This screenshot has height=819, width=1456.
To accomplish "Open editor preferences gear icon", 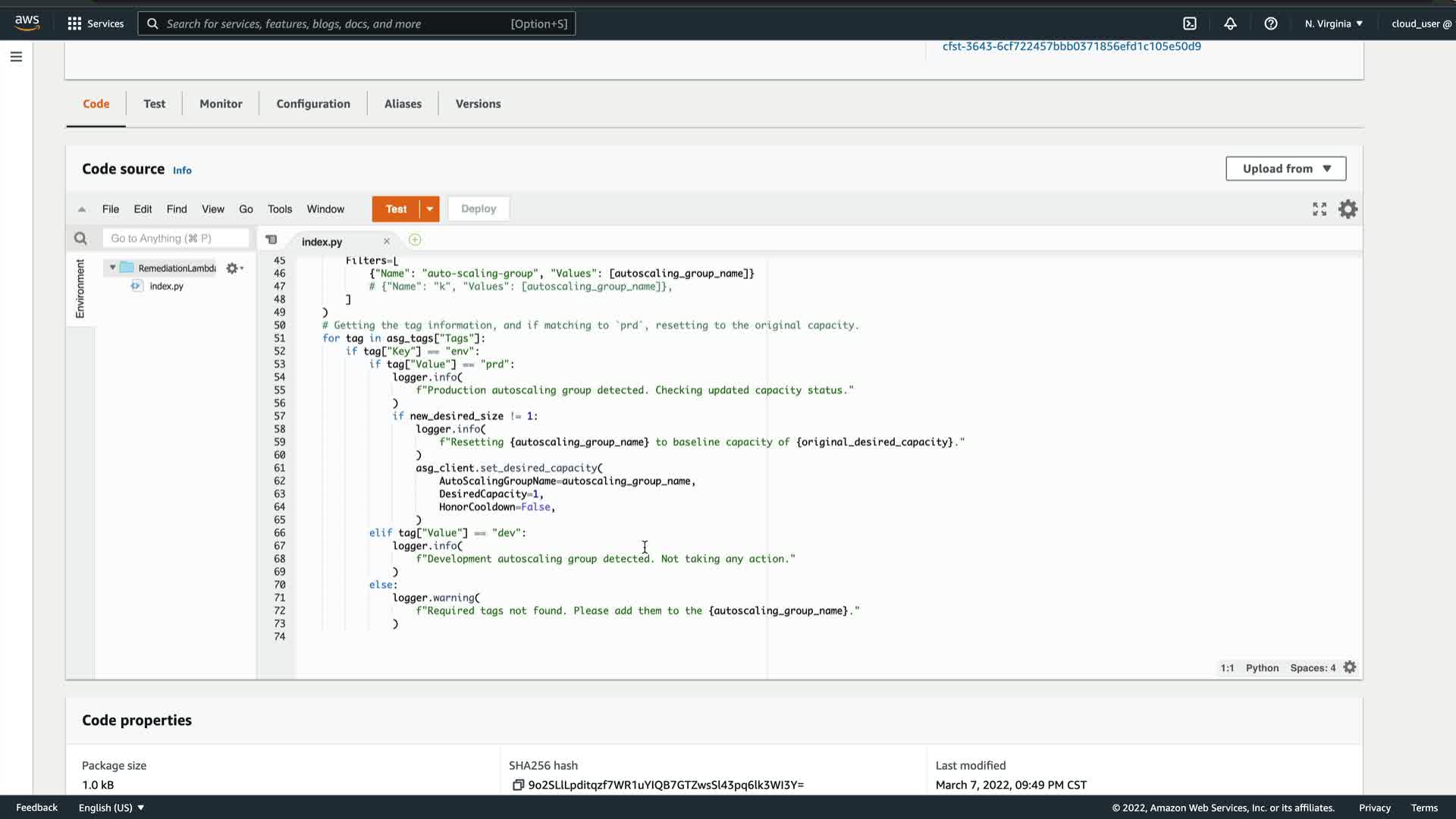I will pyautogui.click(x=1348, y=209).
